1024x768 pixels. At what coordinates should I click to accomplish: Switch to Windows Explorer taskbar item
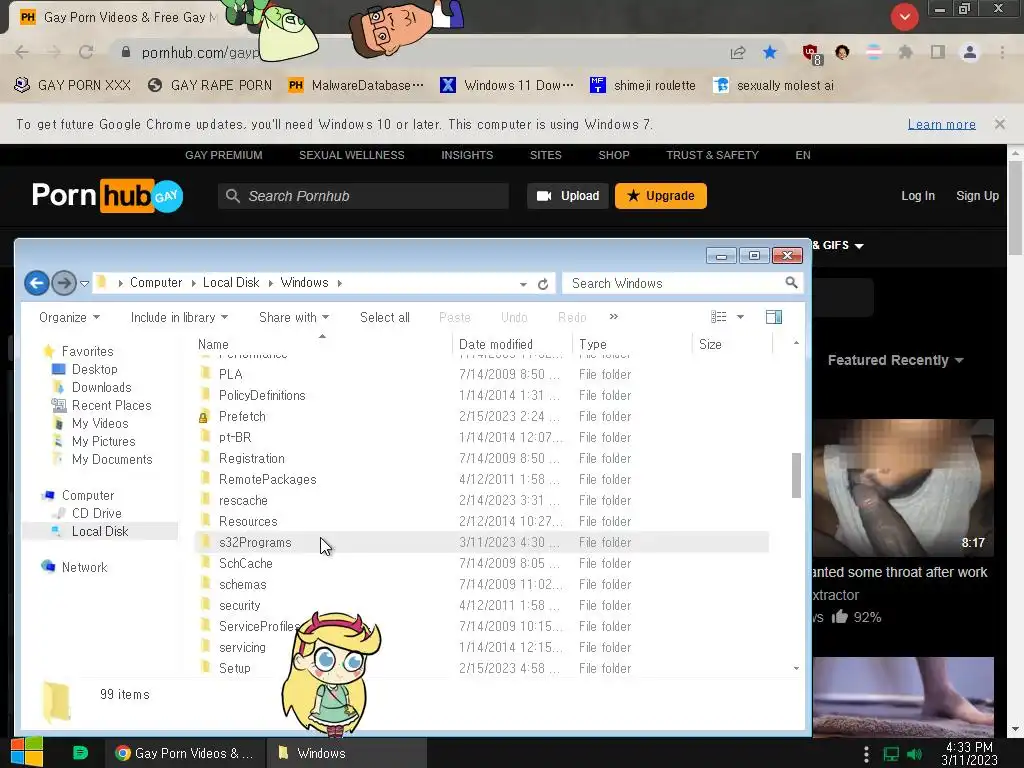point(347,753)
